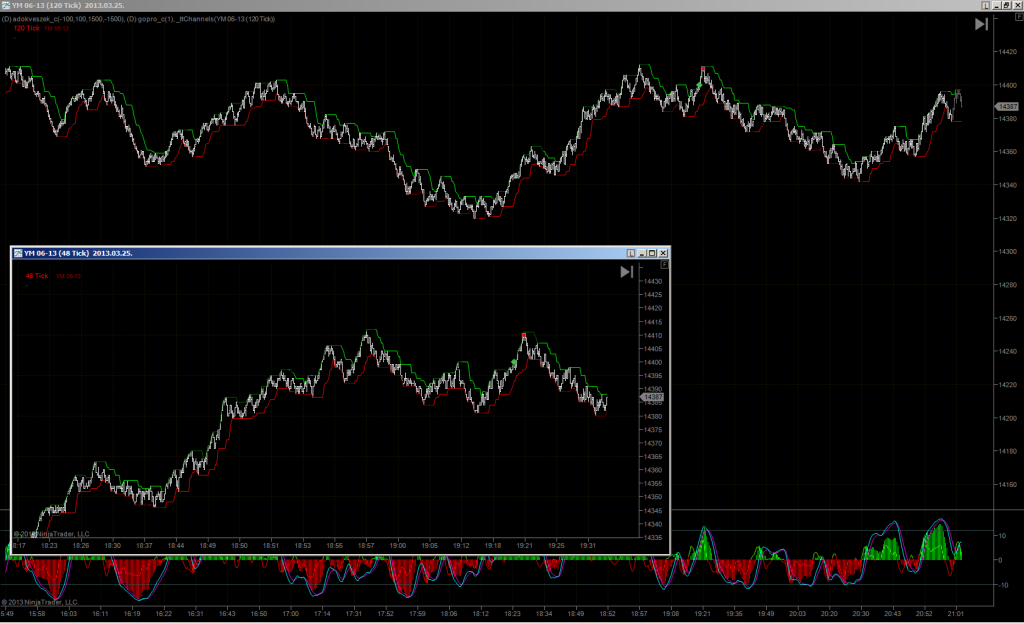Minimize the 48 Tick chart window
The image size is (1024, 624).
click(642, 253)
